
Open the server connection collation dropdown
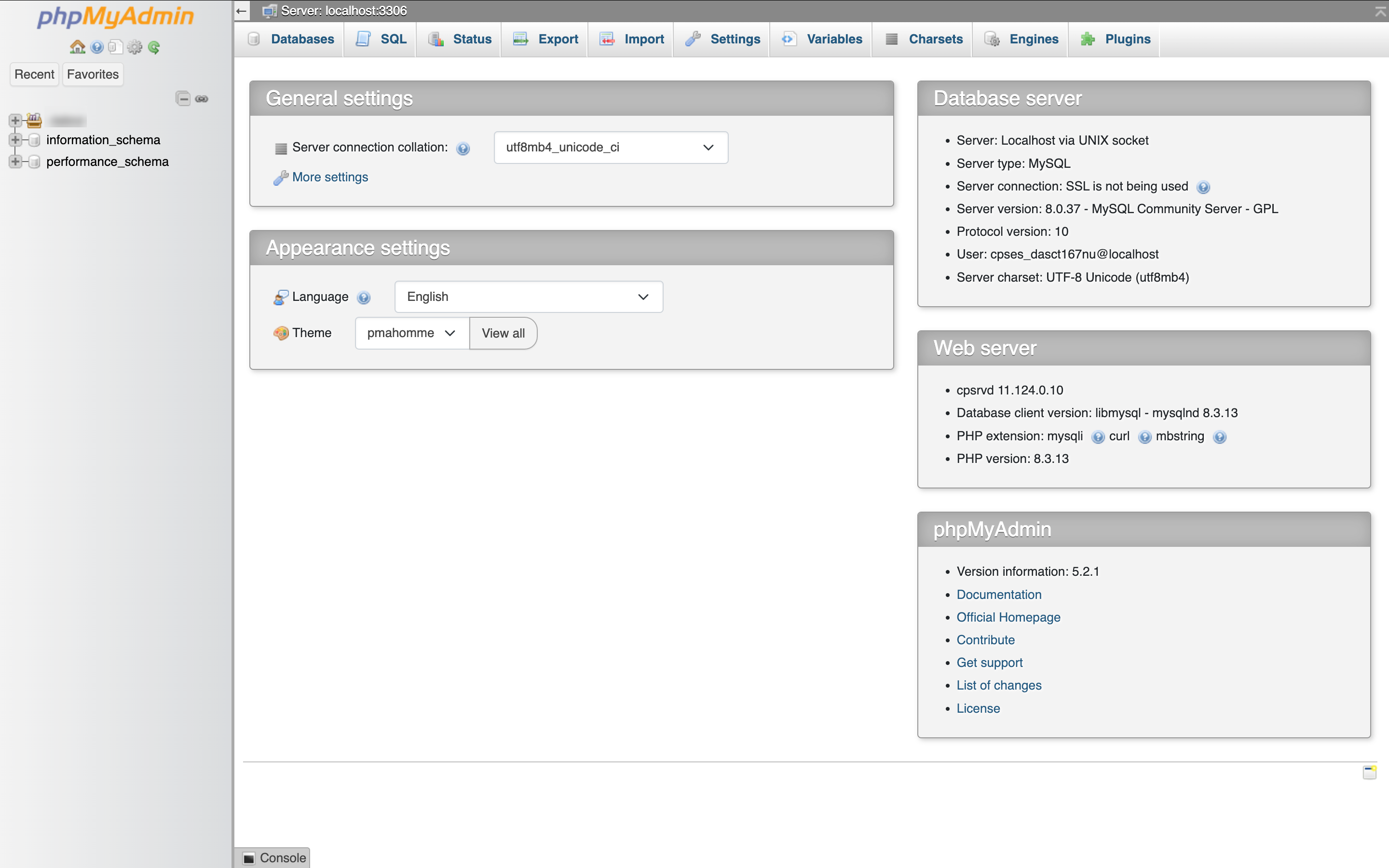(x=608, y=147)
